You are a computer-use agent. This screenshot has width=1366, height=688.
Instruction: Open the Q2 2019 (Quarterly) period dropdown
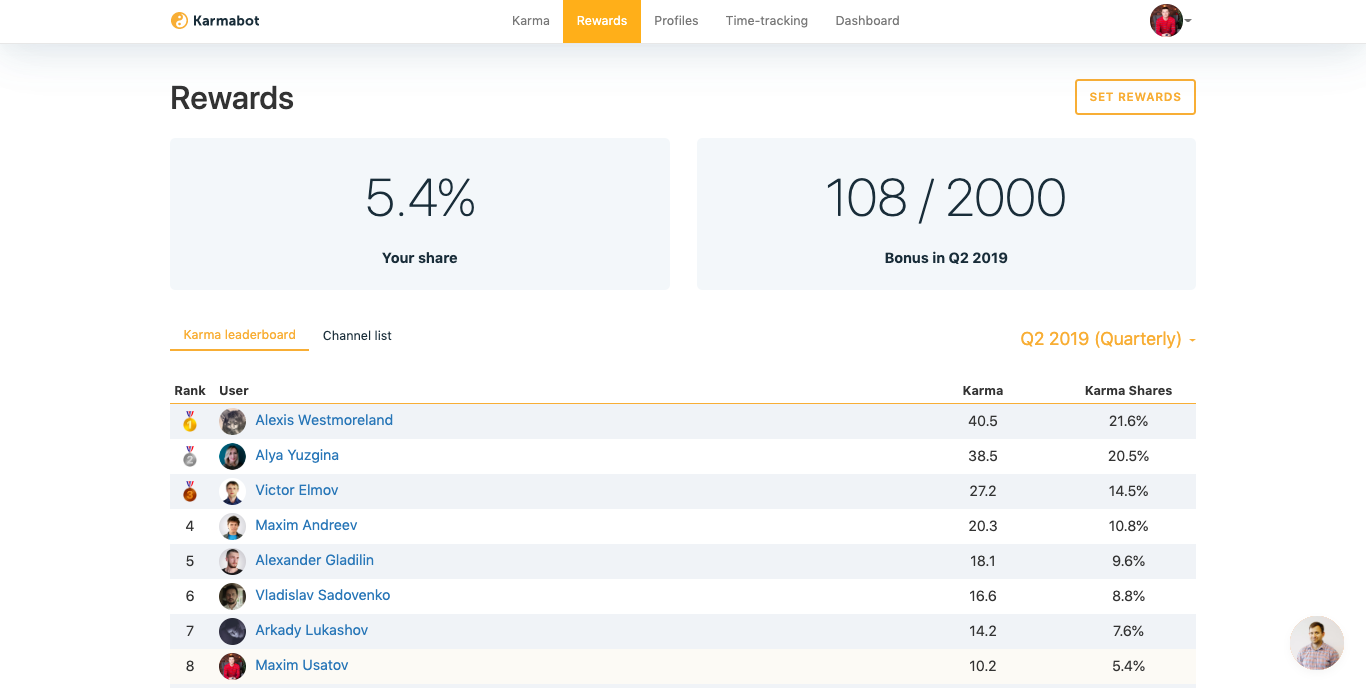[1108, 339]
